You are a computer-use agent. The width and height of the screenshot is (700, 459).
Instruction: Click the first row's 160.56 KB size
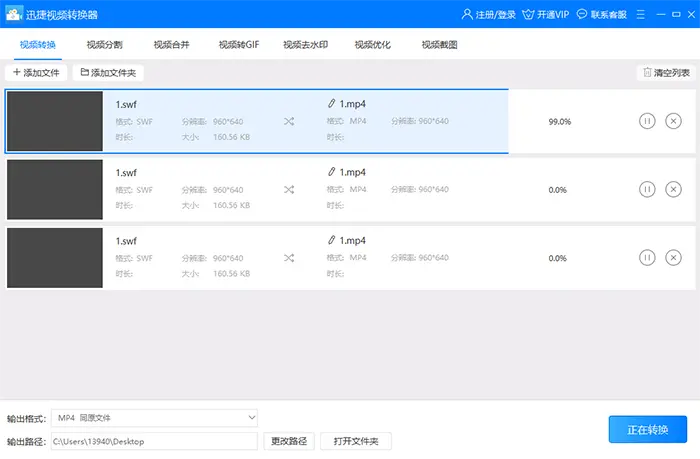(231, 137)
